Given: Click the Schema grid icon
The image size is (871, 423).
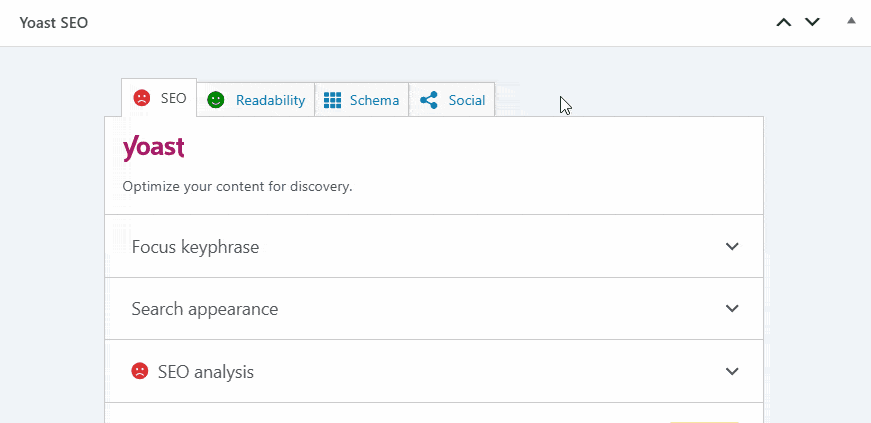Looking at the screenshot, I should coord(332,100).
